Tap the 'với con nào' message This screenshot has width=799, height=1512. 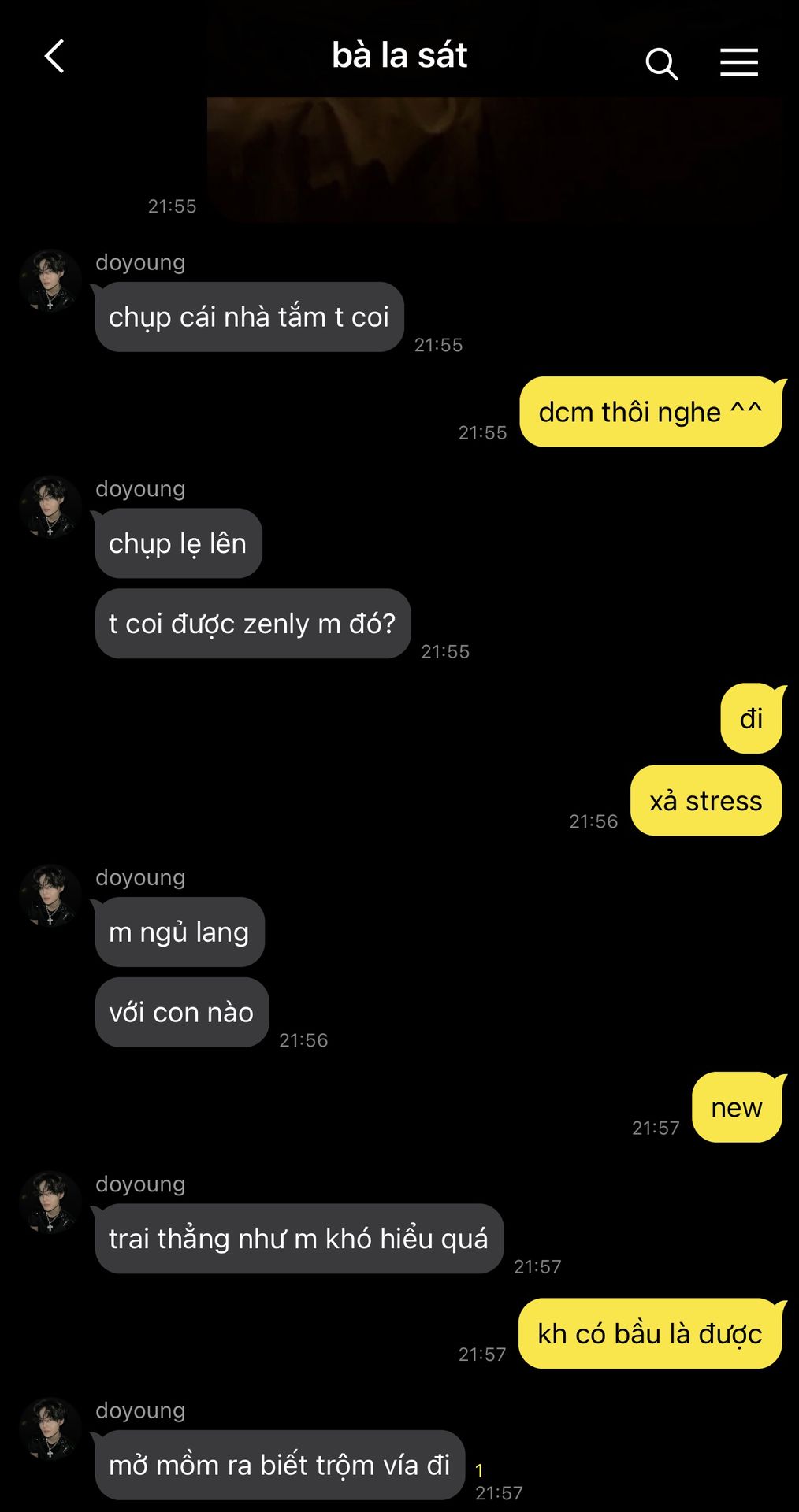pyautogui.click(x=181, y=1012)
